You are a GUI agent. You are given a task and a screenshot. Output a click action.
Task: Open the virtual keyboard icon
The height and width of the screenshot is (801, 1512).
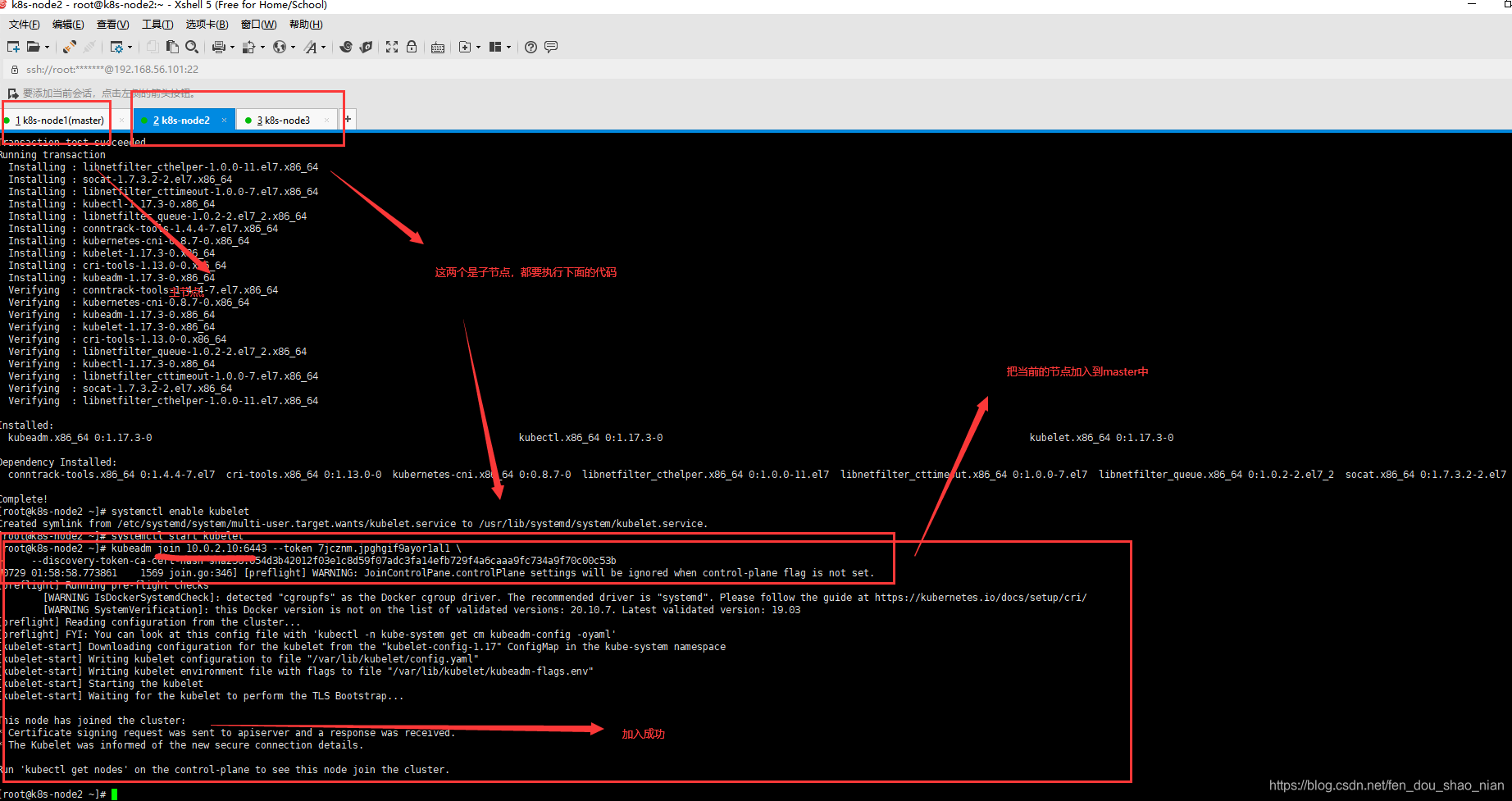point(438,48)
